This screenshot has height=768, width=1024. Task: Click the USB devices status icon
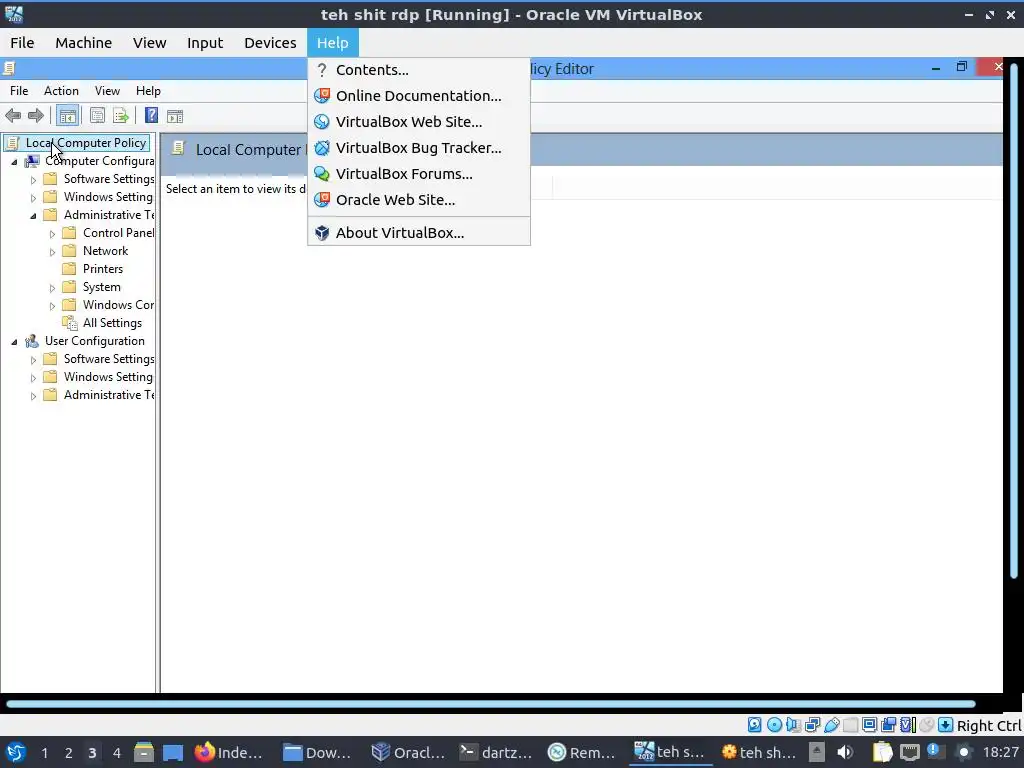click(831, 724)
